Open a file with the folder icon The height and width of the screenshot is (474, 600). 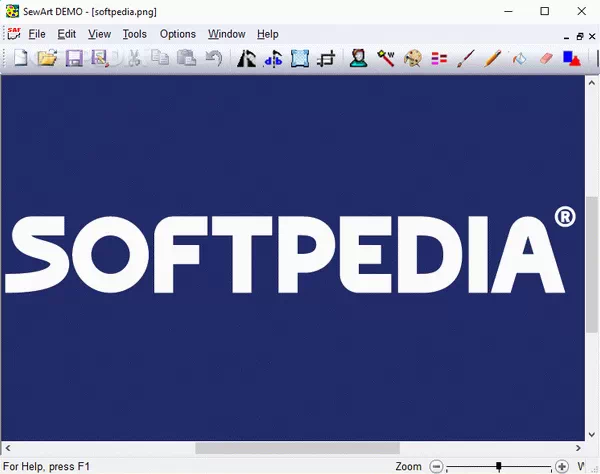47,59
